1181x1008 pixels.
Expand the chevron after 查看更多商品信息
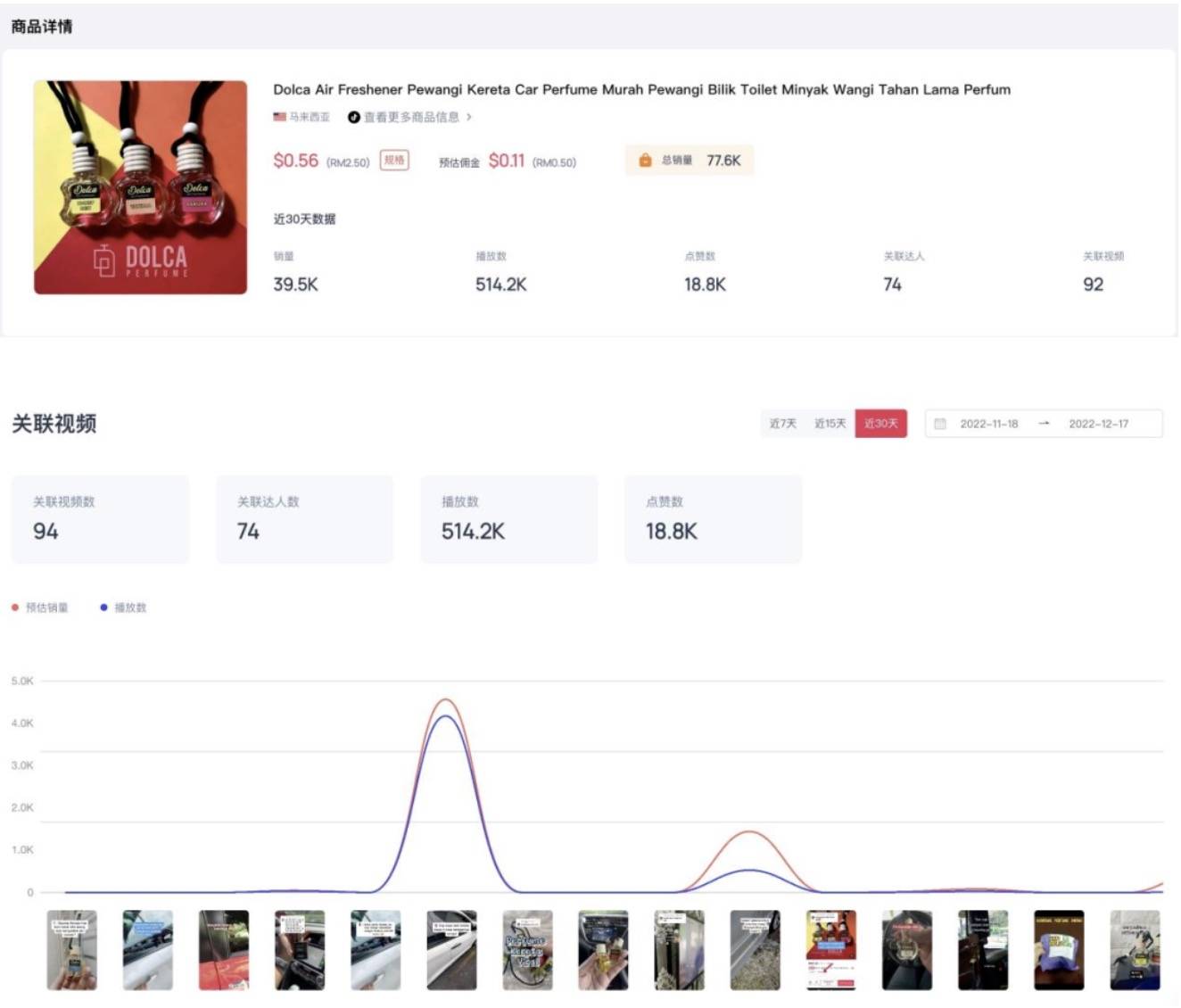(x=469, y=117)
